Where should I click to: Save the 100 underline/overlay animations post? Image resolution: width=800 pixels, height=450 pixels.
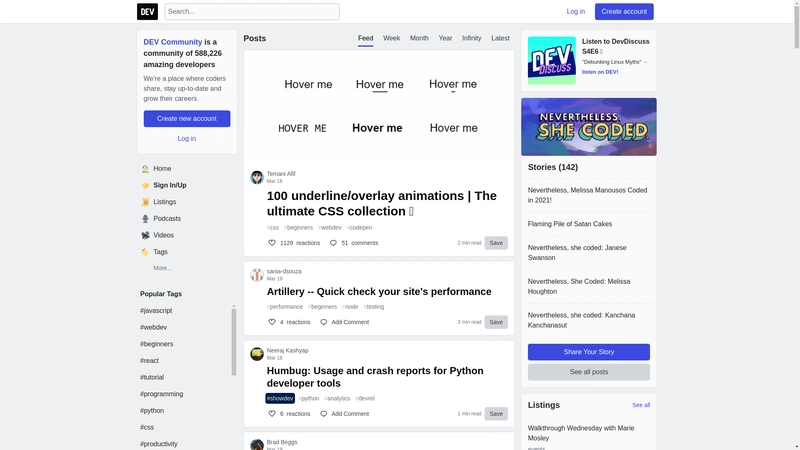pyautogui.click(x=496, y=243)
